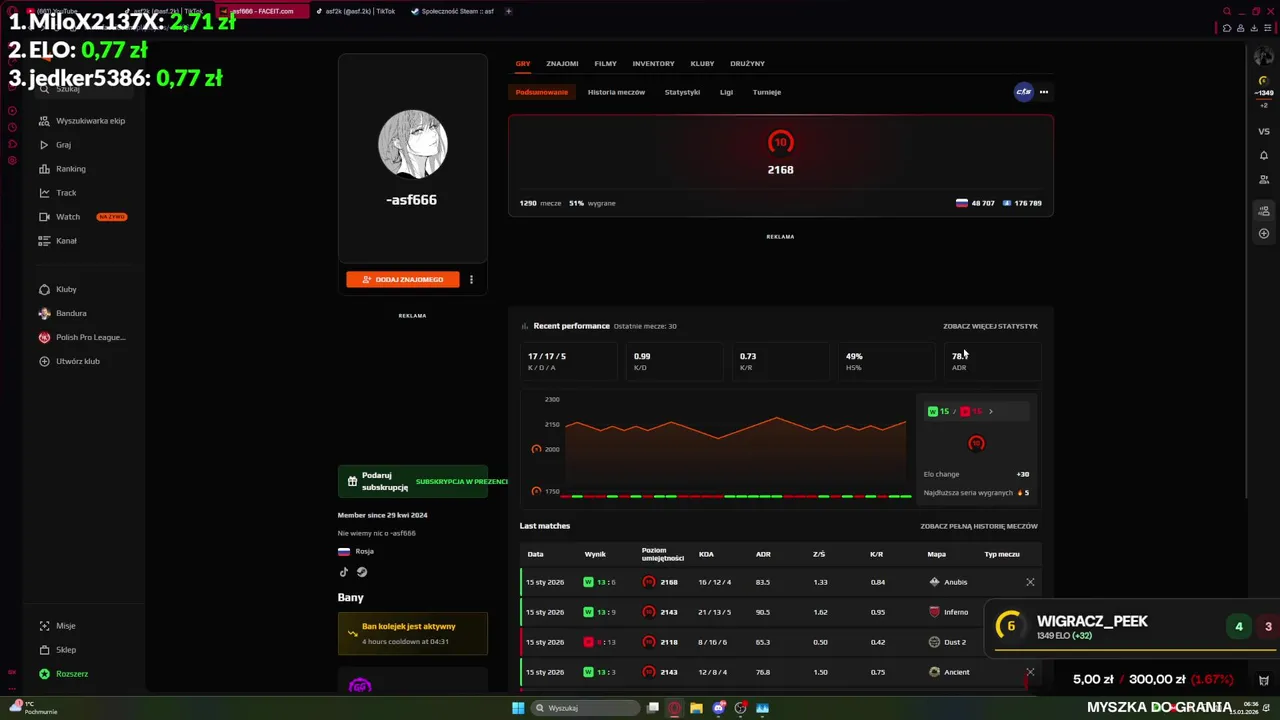Click the DODAJ ZNAJOMEGO button
This screenshot has height=720, width=1280.
coord(403,279)
